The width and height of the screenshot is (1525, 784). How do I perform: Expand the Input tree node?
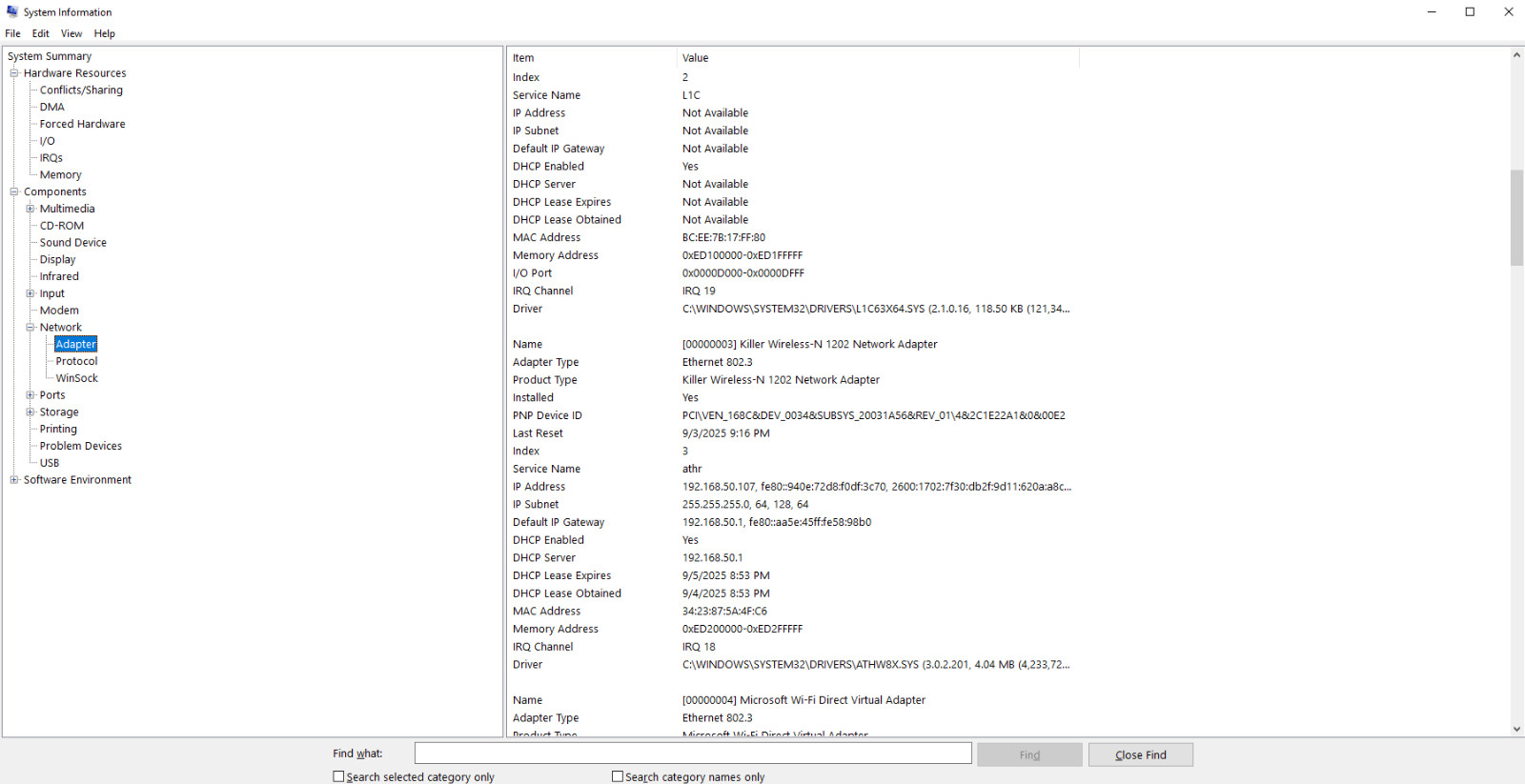coord(30,293)
